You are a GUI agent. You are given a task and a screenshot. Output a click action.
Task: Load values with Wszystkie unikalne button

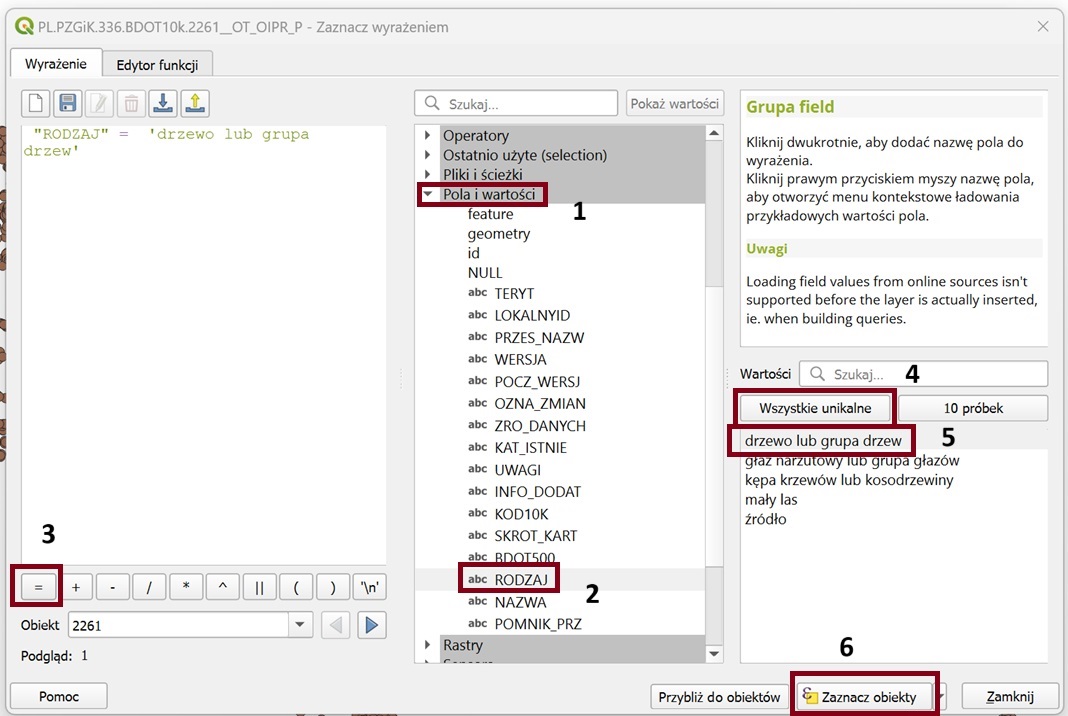(x=815, y=408)
